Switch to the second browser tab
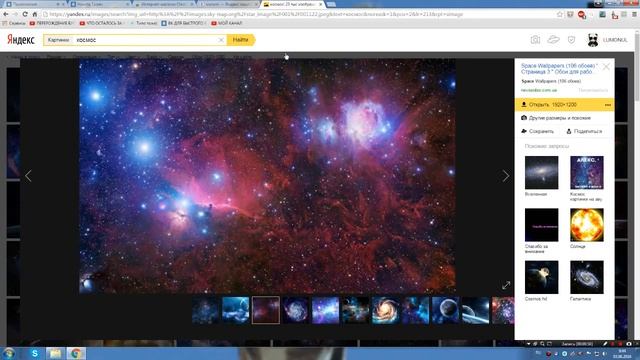 click(x=100, y=4)
